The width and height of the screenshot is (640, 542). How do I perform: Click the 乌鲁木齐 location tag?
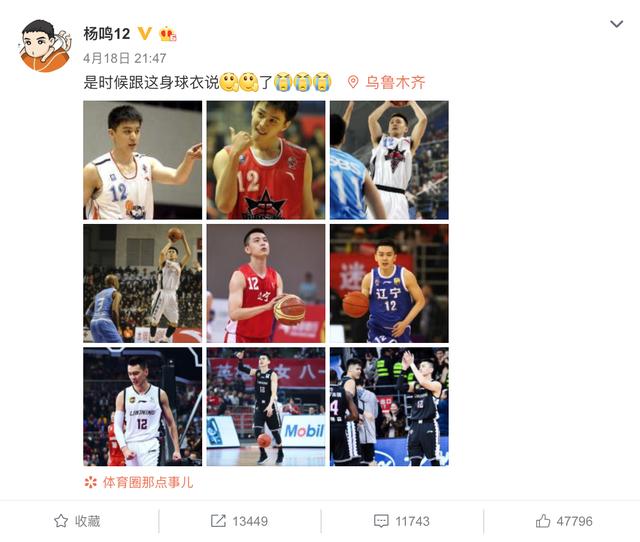tap(395, 82)
